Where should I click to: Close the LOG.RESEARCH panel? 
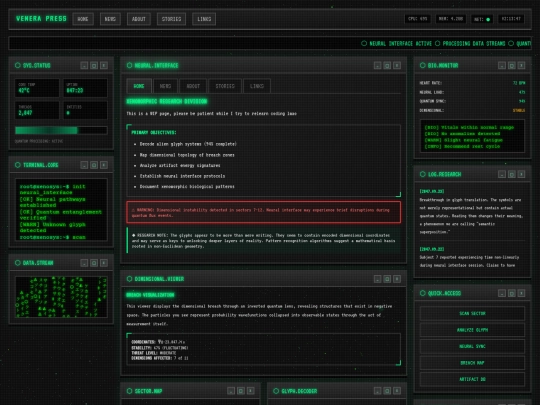(521, 174)
